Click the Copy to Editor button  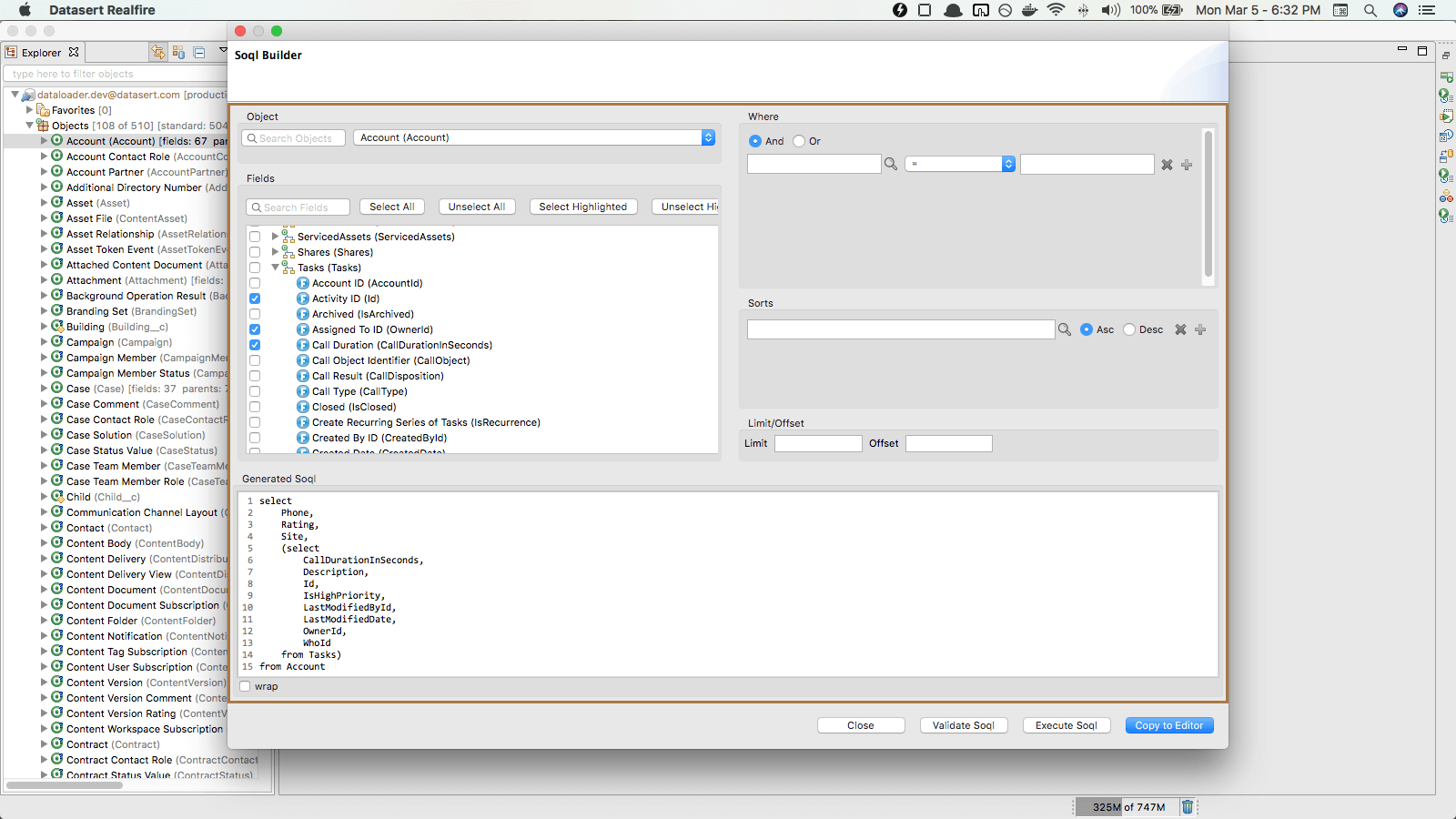tap(1169, 725)
